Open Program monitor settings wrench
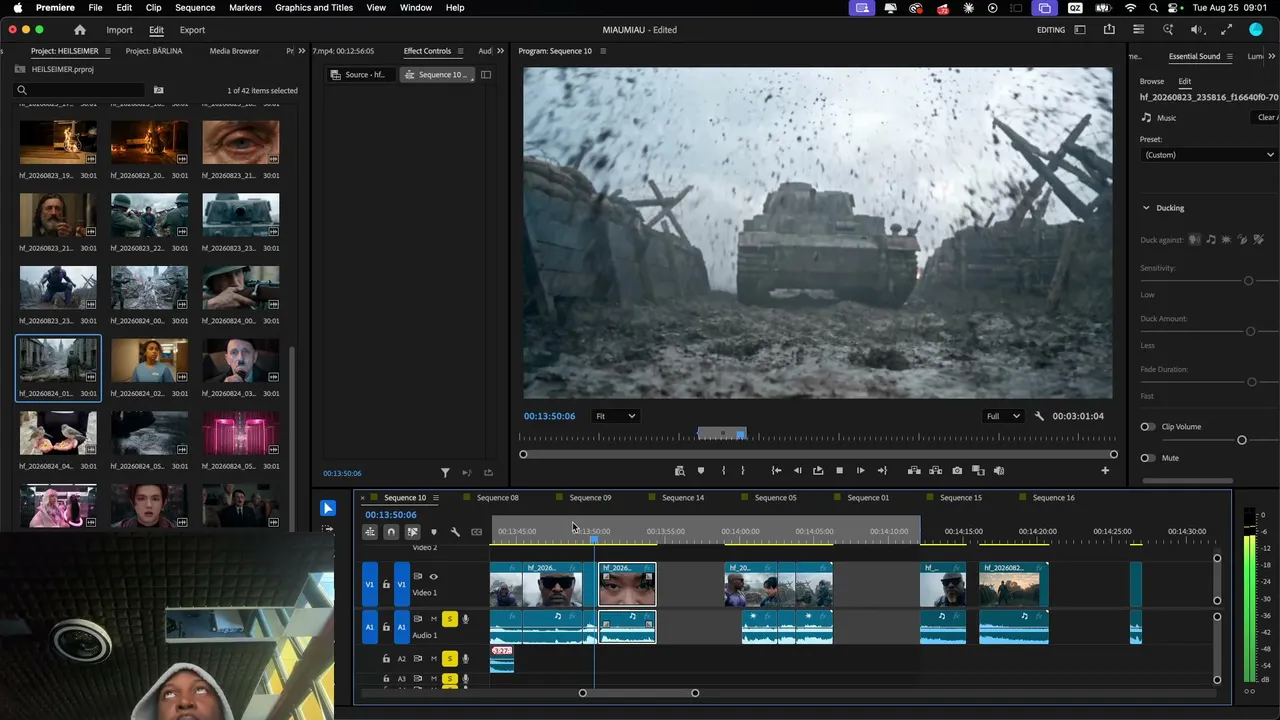Image resolution: width=1280 pixels, height=720 pixels. [x=1039, y=416]
